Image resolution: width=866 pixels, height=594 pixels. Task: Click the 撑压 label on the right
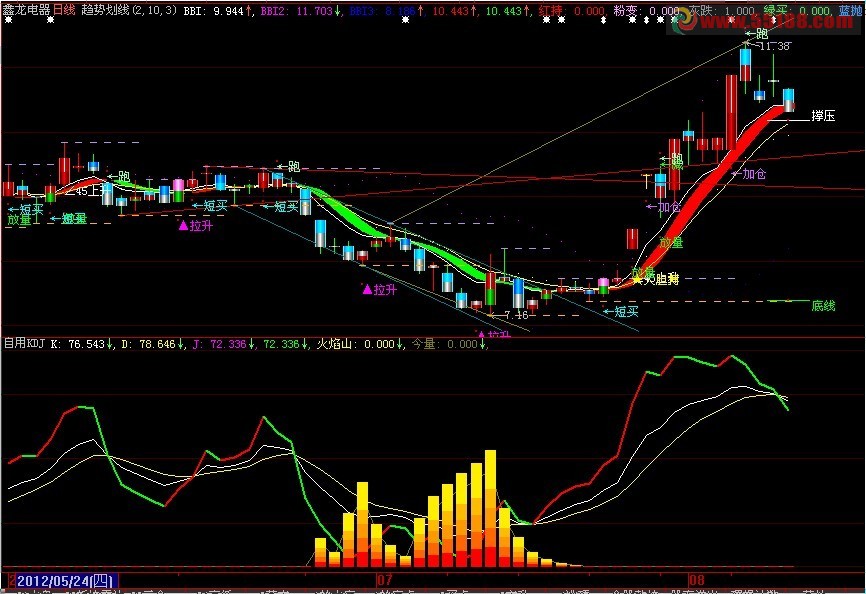(823, 116)
